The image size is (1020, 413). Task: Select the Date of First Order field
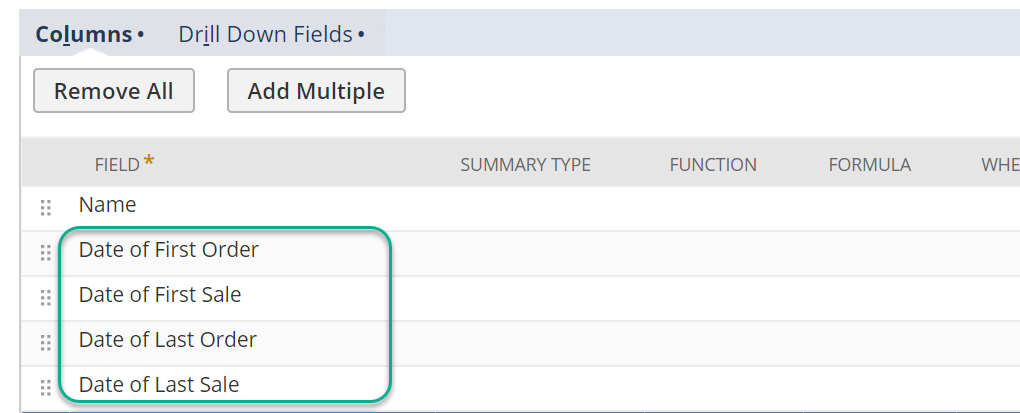[168, 250]
